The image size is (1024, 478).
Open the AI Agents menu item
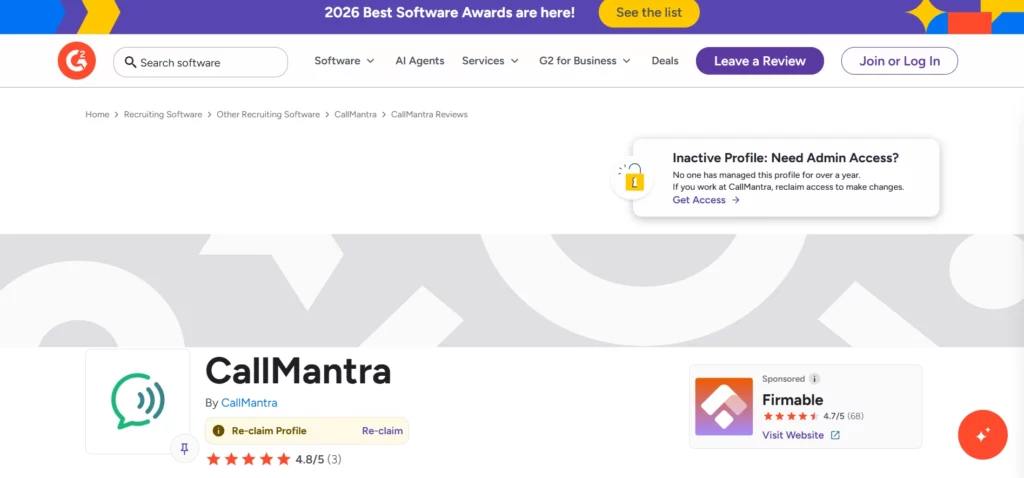coord(420,61)
